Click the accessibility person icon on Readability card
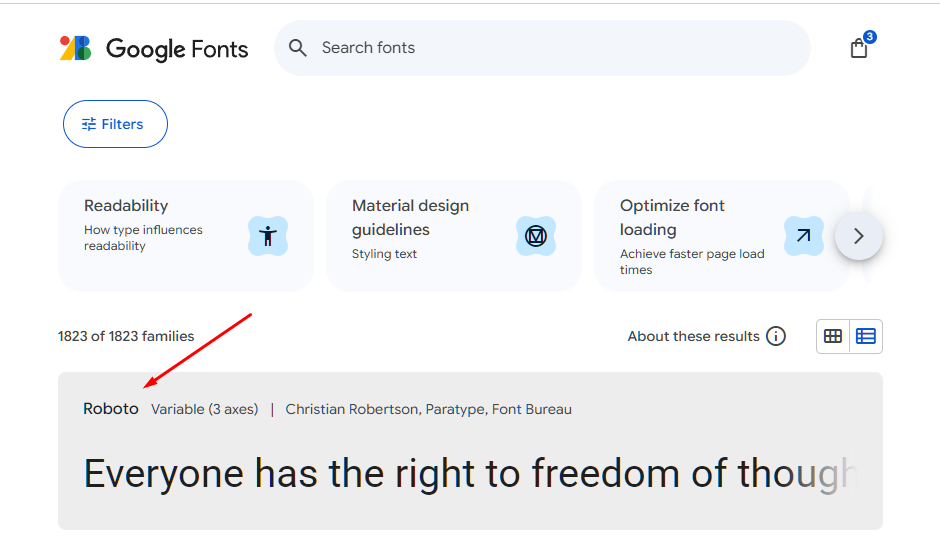The width and height of the screenshot is (940, 555). [268, 236]
